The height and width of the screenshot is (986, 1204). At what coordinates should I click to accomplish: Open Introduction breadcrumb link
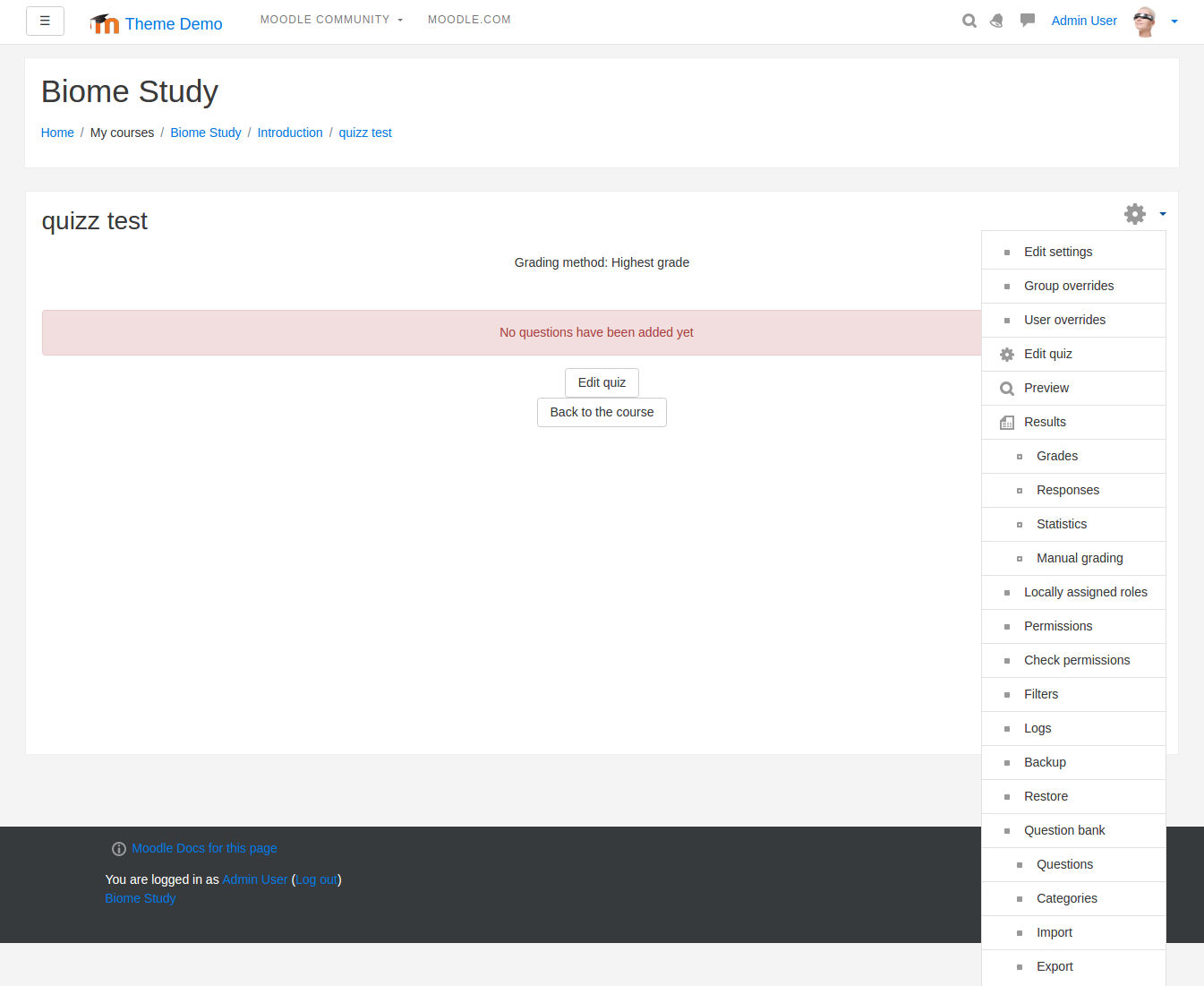tap(290, 133)
